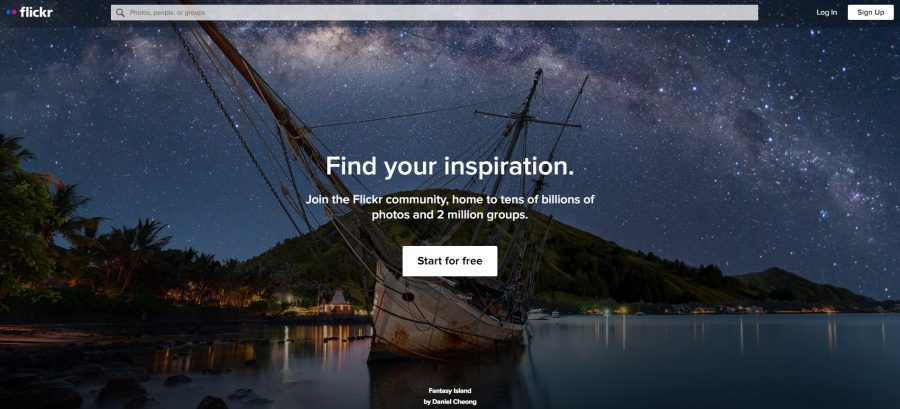Click the tilted shipwreck hull in the photo
900x409 pixels.
(442, 315)
